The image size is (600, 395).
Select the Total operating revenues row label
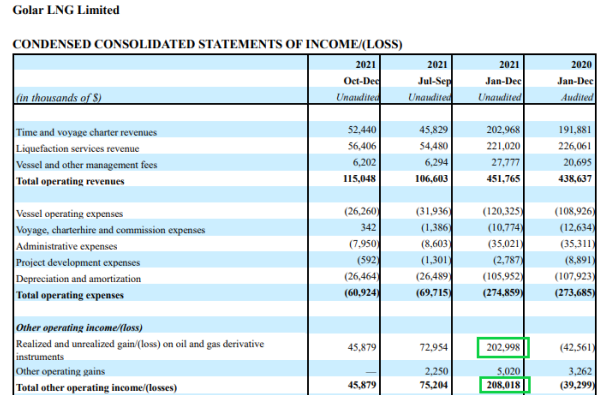pos(70,181)
